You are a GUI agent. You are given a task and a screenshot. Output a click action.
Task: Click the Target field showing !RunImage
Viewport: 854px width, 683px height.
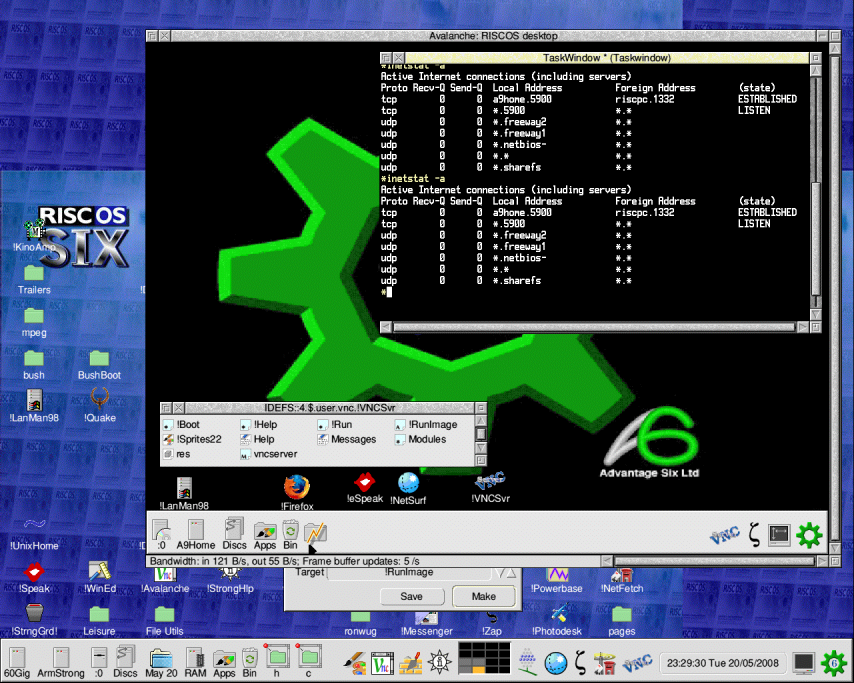click(x=409, y=572)
